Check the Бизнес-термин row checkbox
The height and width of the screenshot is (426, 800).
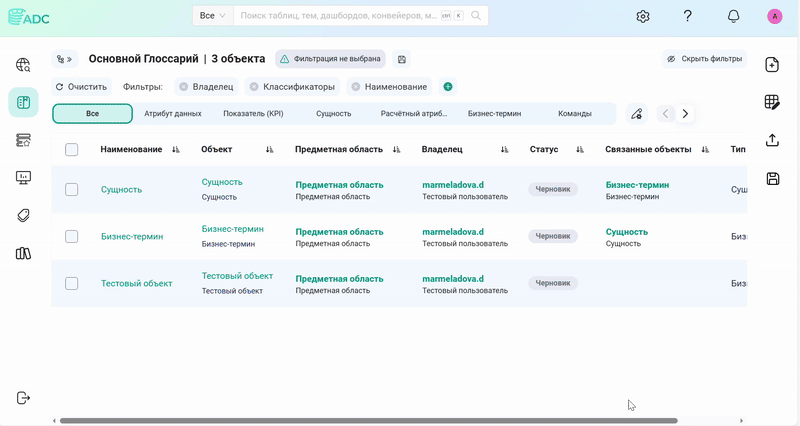pos(71,236)
